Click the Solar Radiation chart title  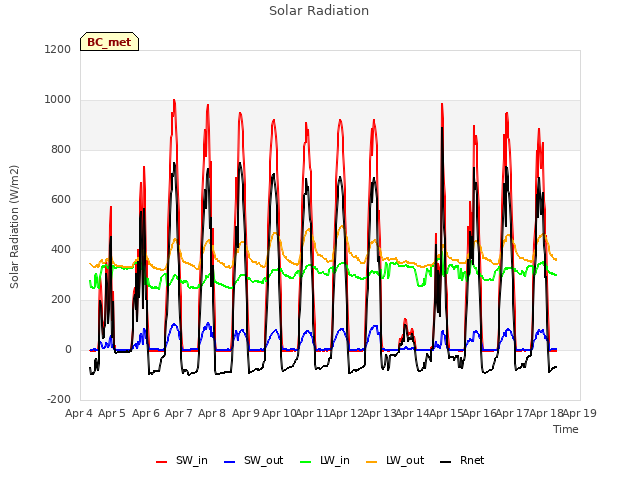(319, 11)
